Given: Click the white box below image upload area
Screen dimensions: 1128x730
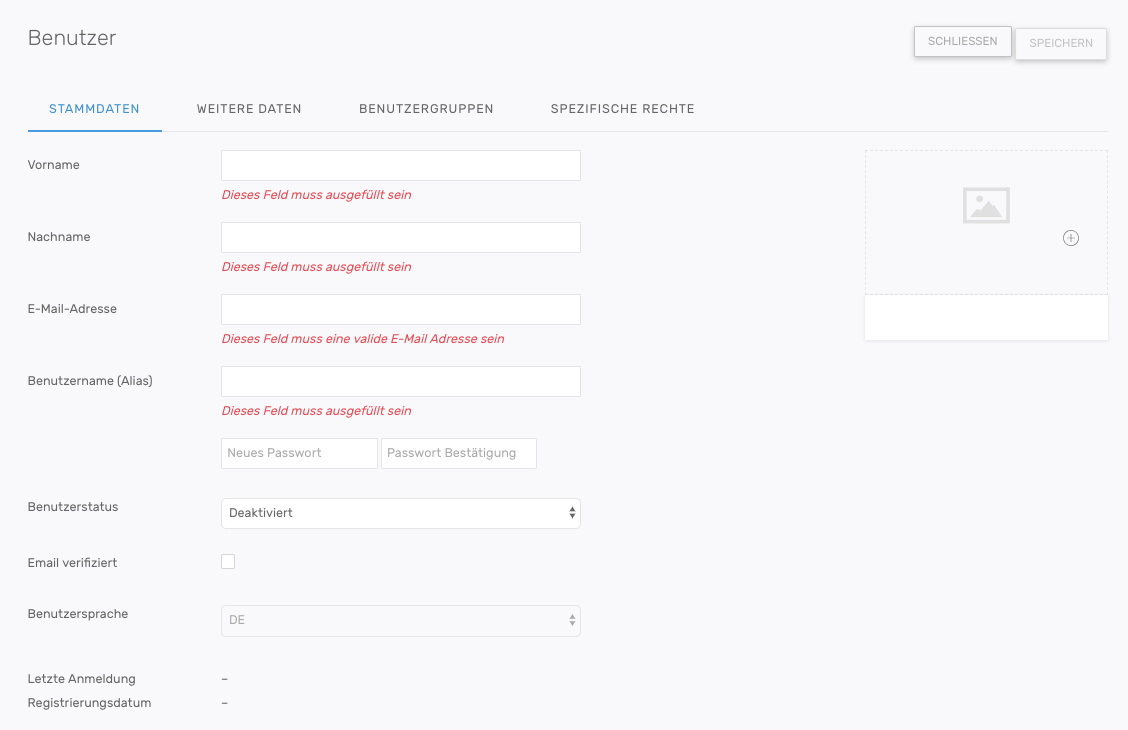Looking at the screenshot, I should click(986, 318).
